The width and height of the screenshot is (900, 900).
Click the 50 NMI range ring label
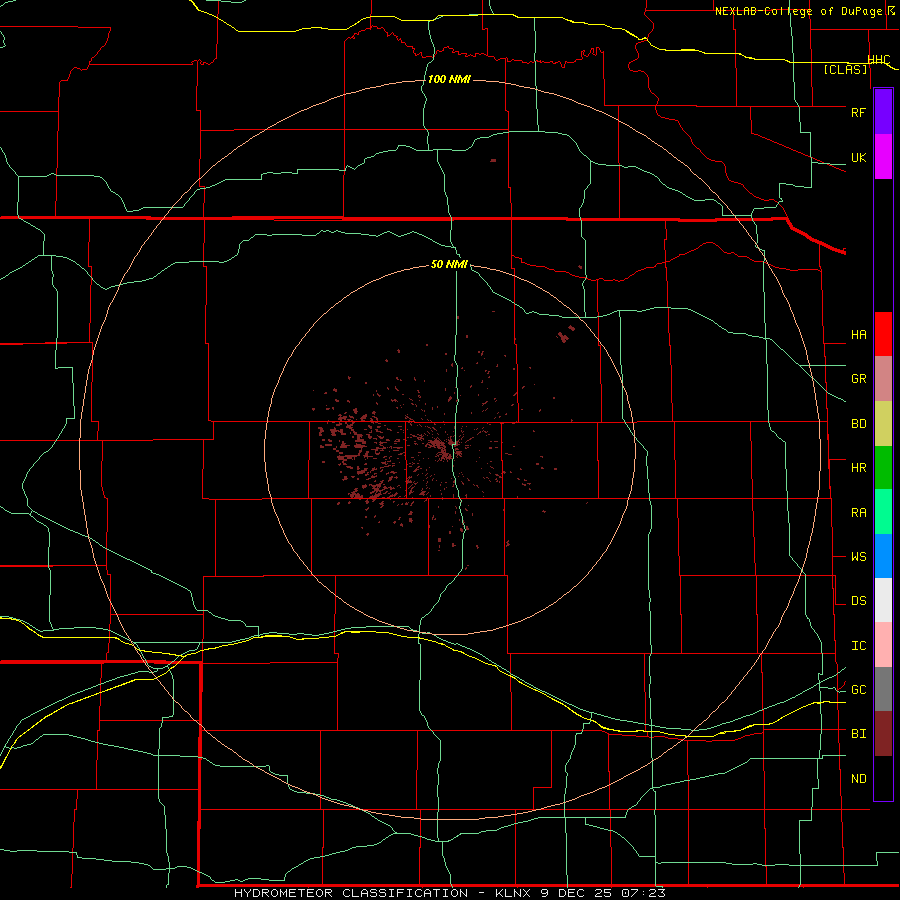449,264
